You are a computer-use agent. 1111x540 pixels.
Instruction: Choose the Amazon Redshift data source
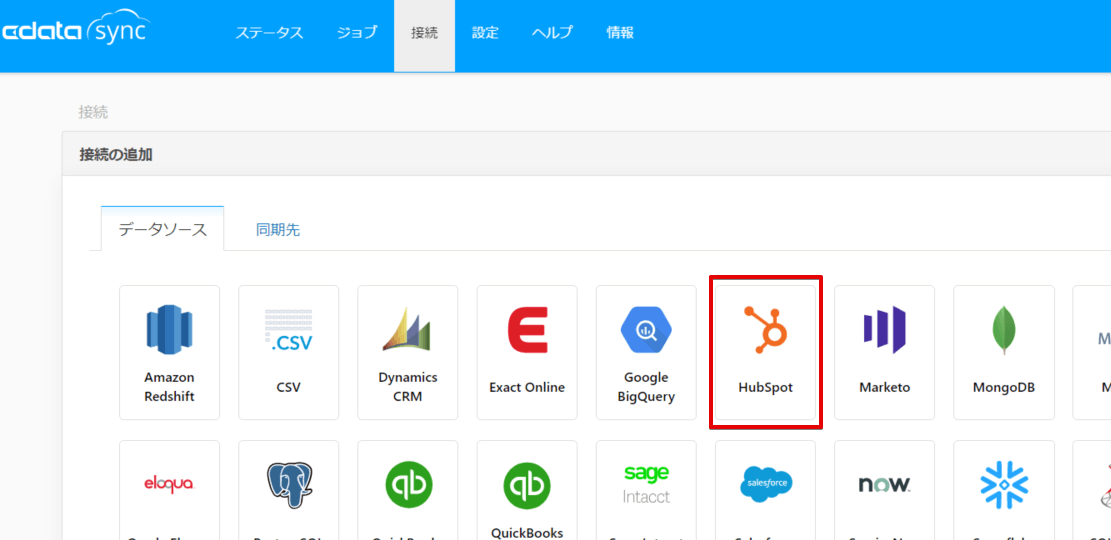[x=169, y=352]
